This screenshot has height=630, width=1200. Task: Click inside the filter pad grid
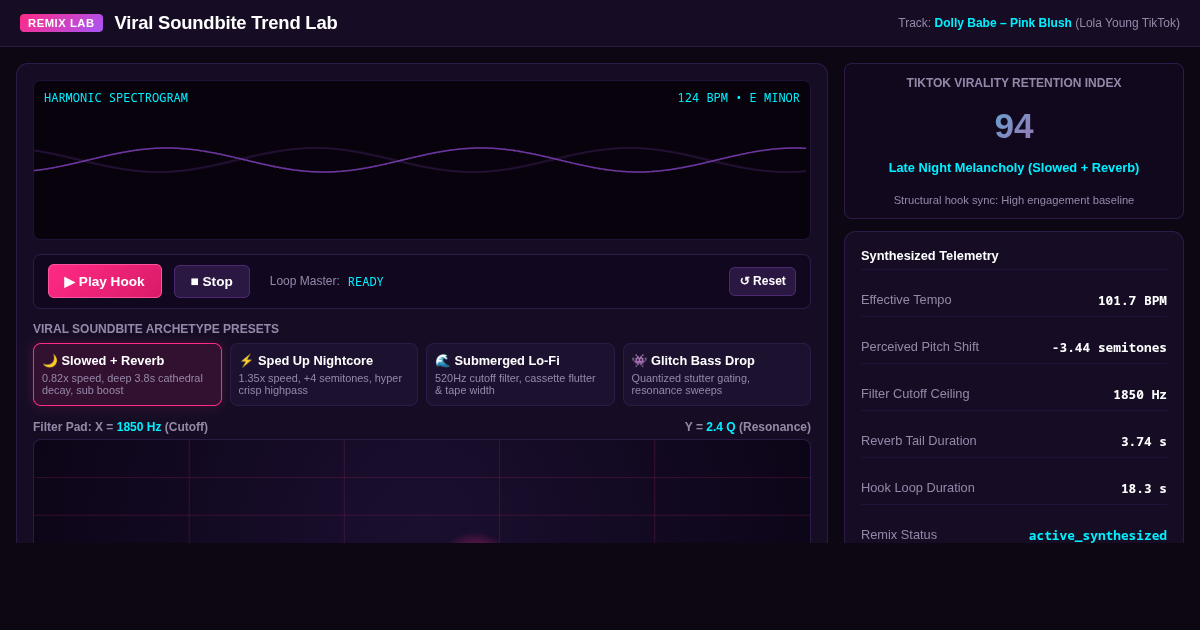(422, 491)
